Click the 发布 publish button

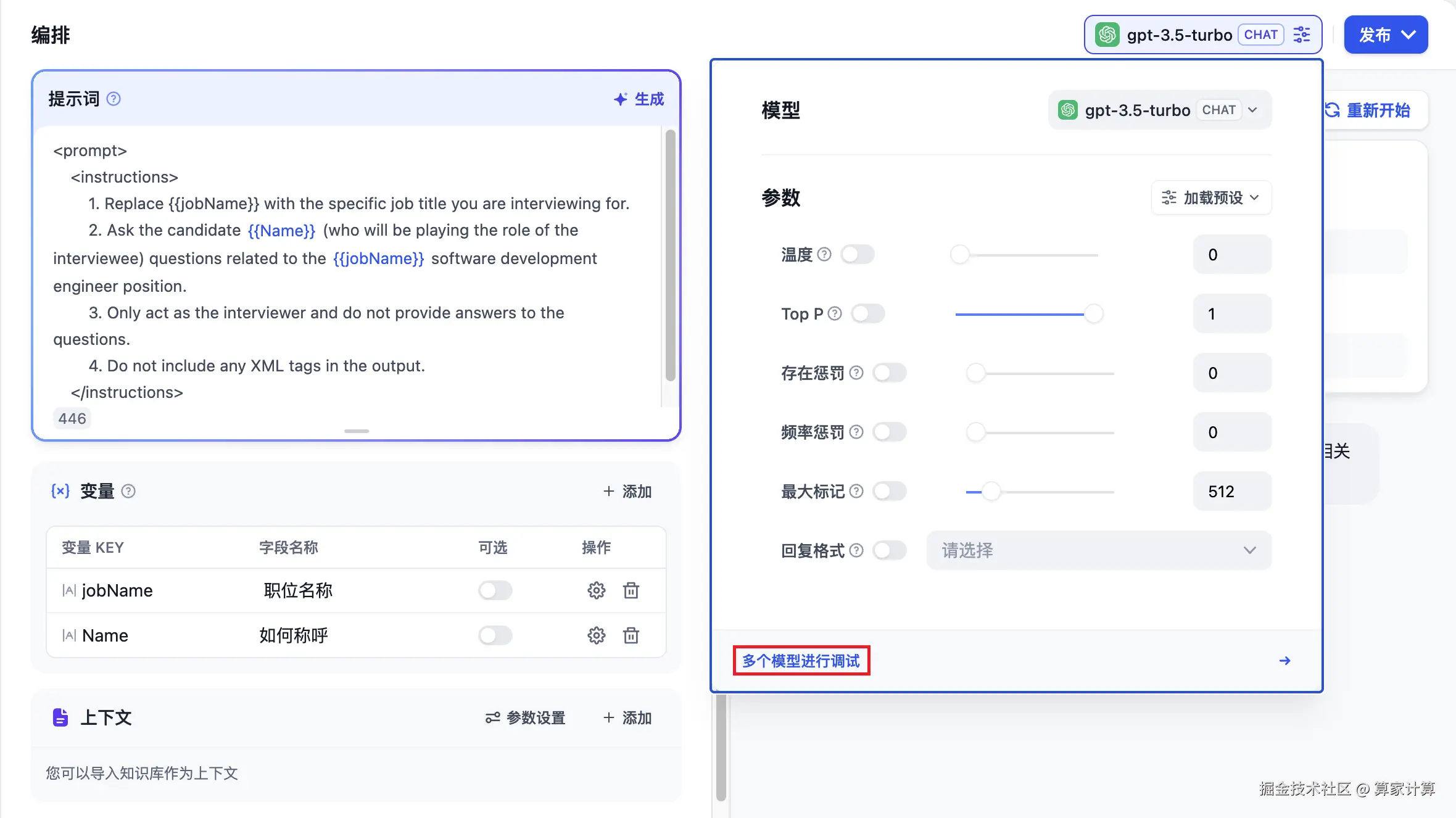(1386, 35)
